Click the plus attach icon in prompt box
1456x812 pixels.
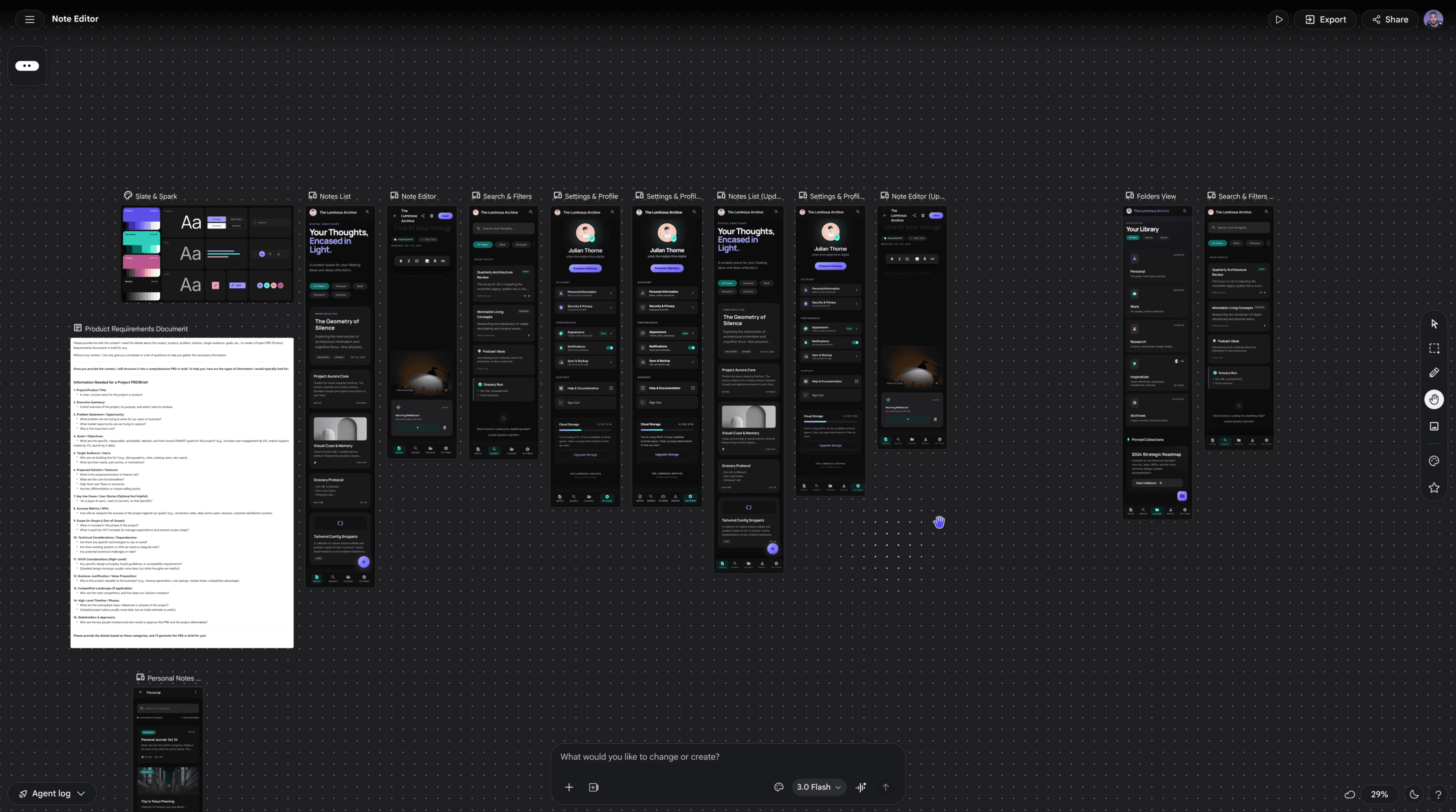click(569, 787)
